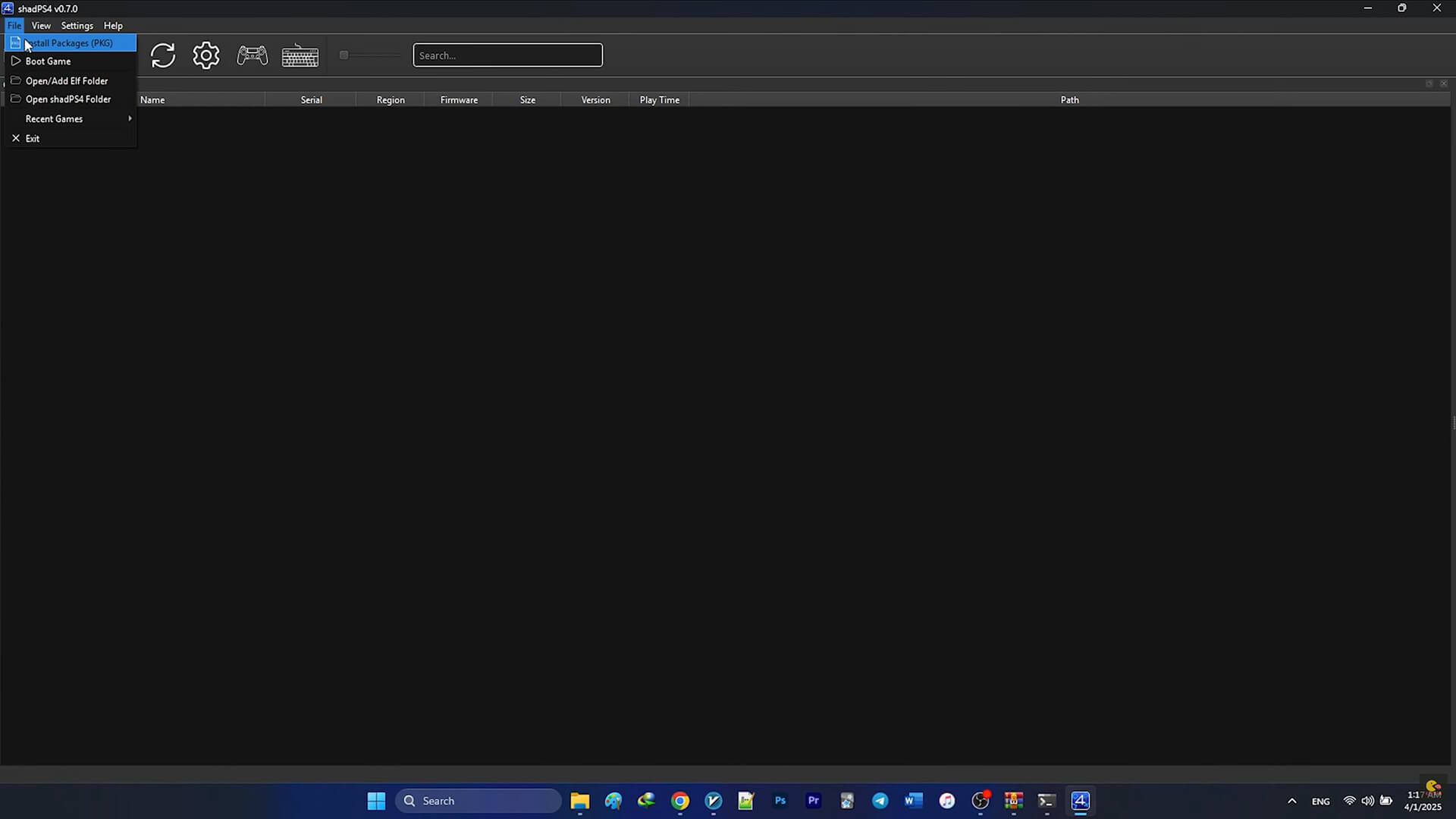1456x819 pixels.
Task: Launch Photoshop from the taskbar
Action: point(780,801)
